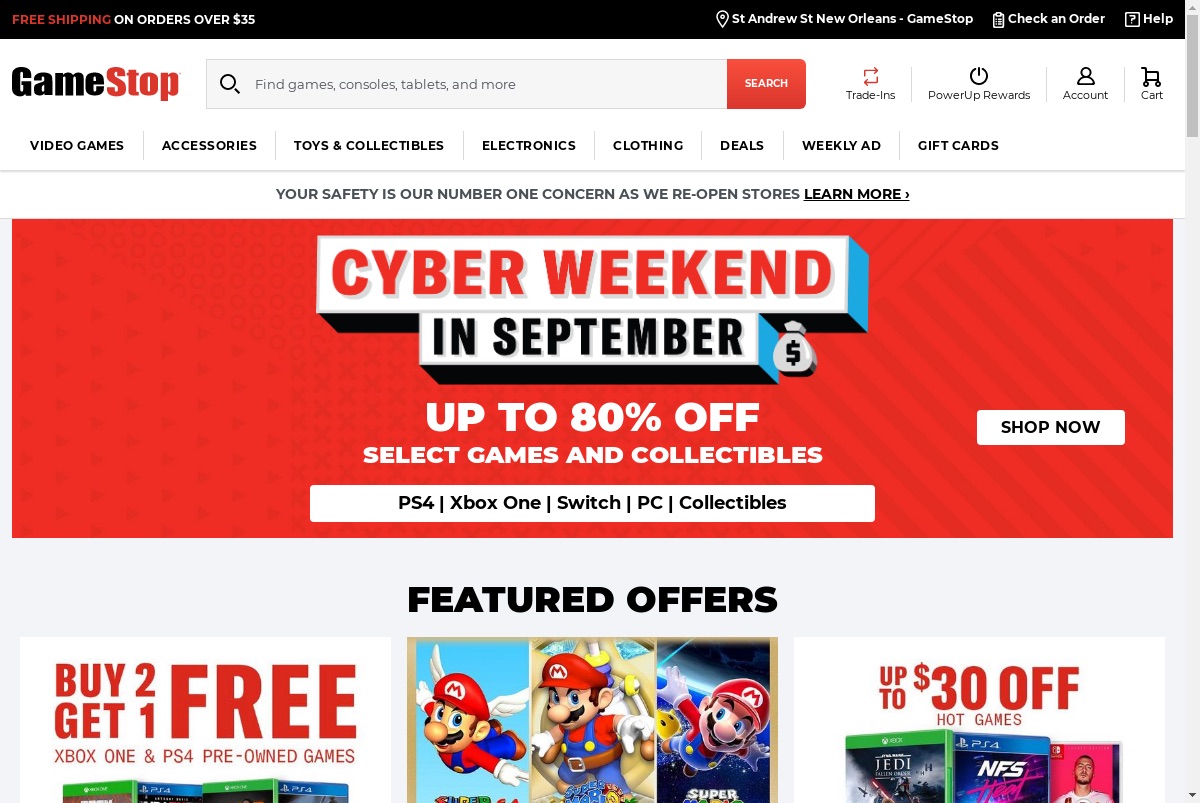Viewport: 1200px width, 803px height.
Task: Follow the Learn More safety link
Action: pos(857,194)
